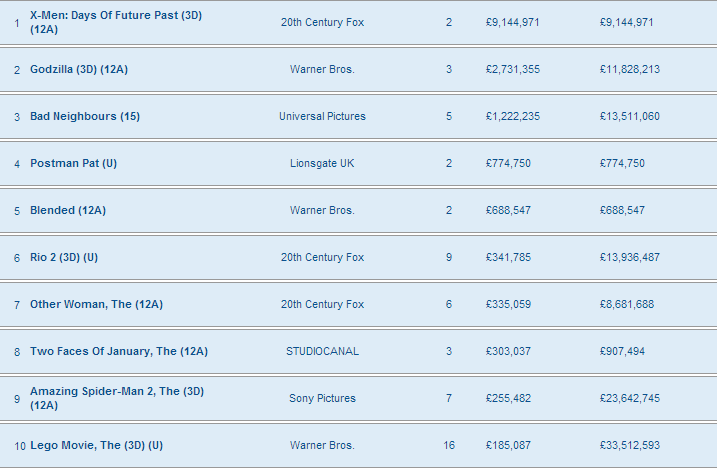Click the rank number 1 cell

point(17,23)
